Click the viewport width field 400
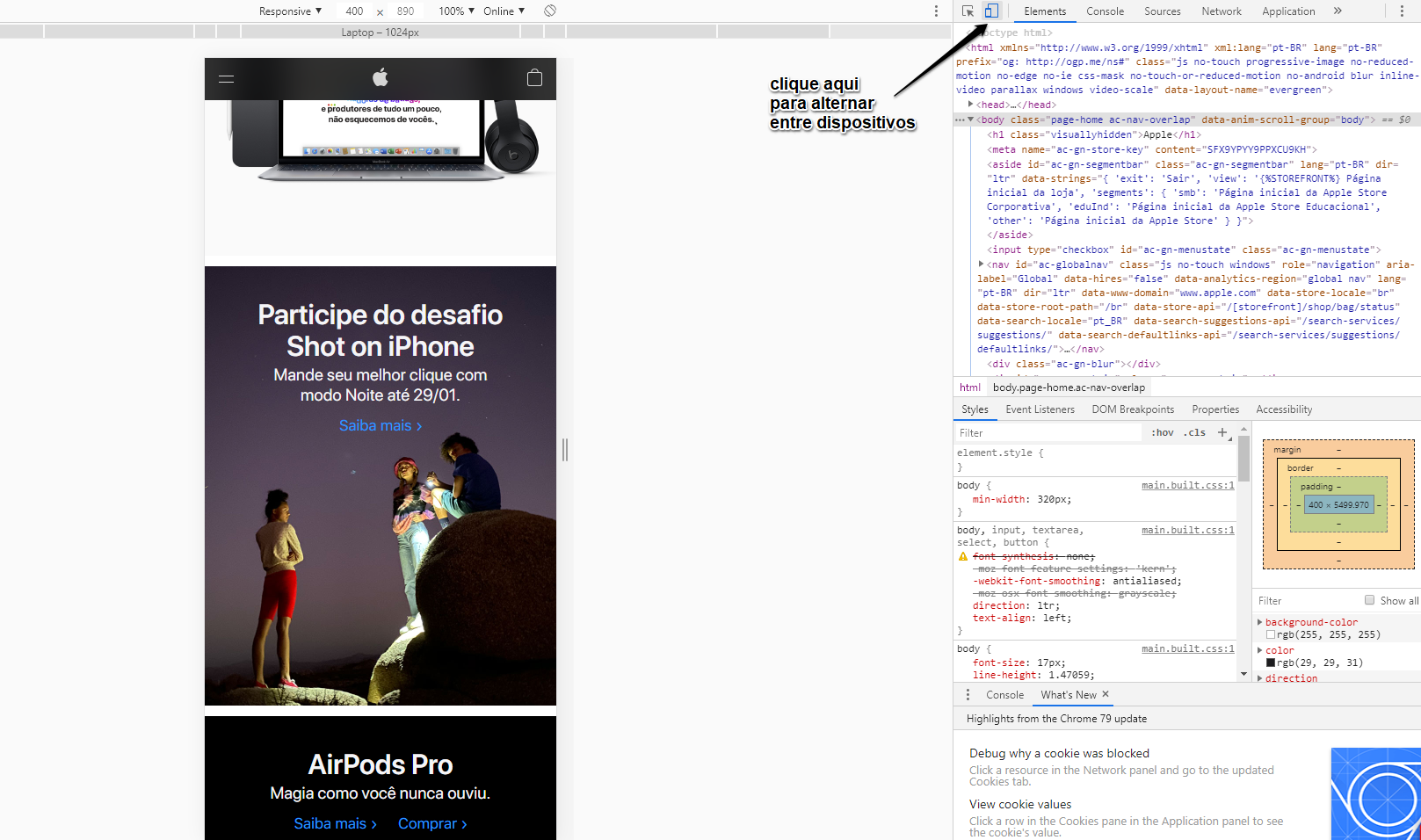Image resolution: width=1421 pixels, height=840 pixels. pyautogui.click(x=354, y=11)
